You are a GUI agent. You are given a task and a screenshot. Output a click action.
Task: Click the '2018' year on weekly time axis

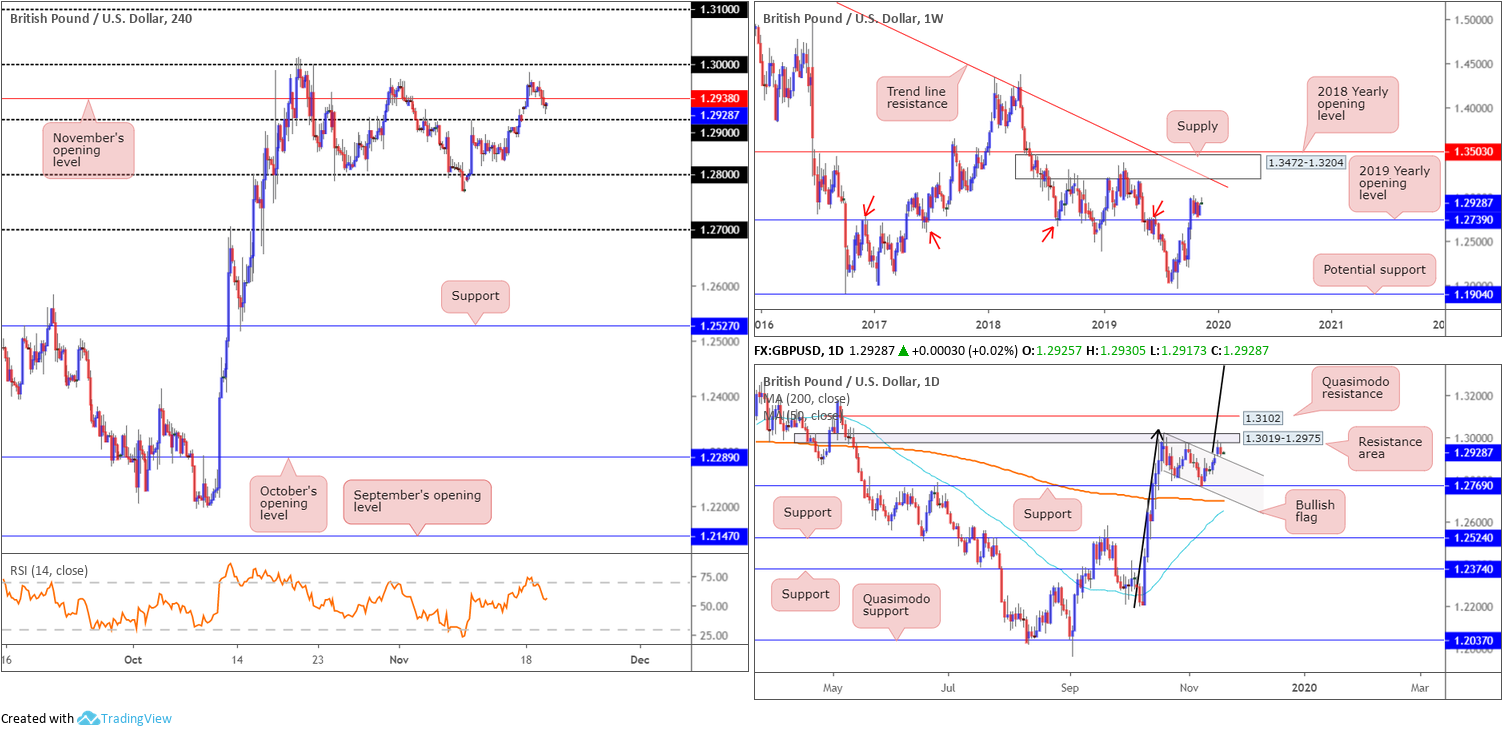click(x=988, y=324)
